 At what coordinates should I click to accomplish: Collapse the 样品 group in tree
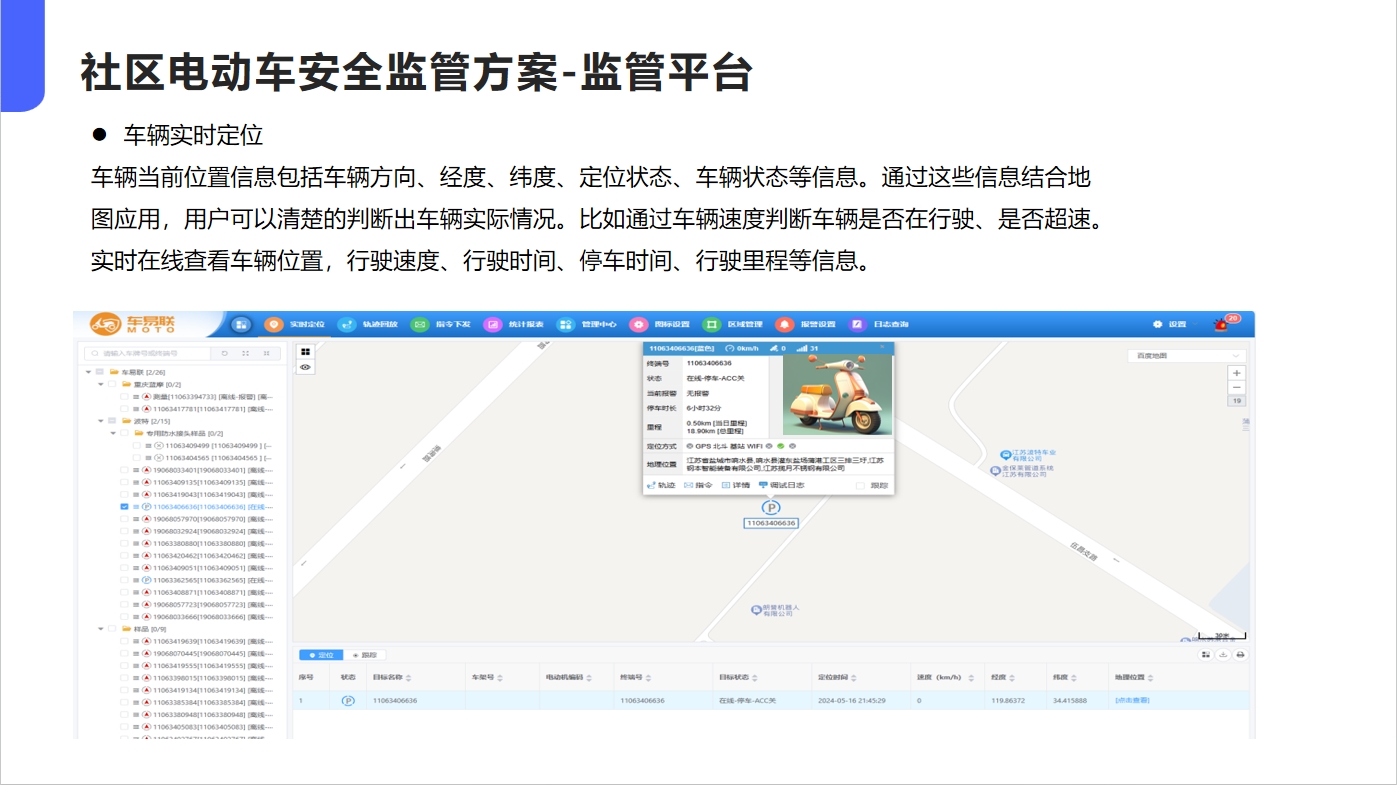coord(100,629)
